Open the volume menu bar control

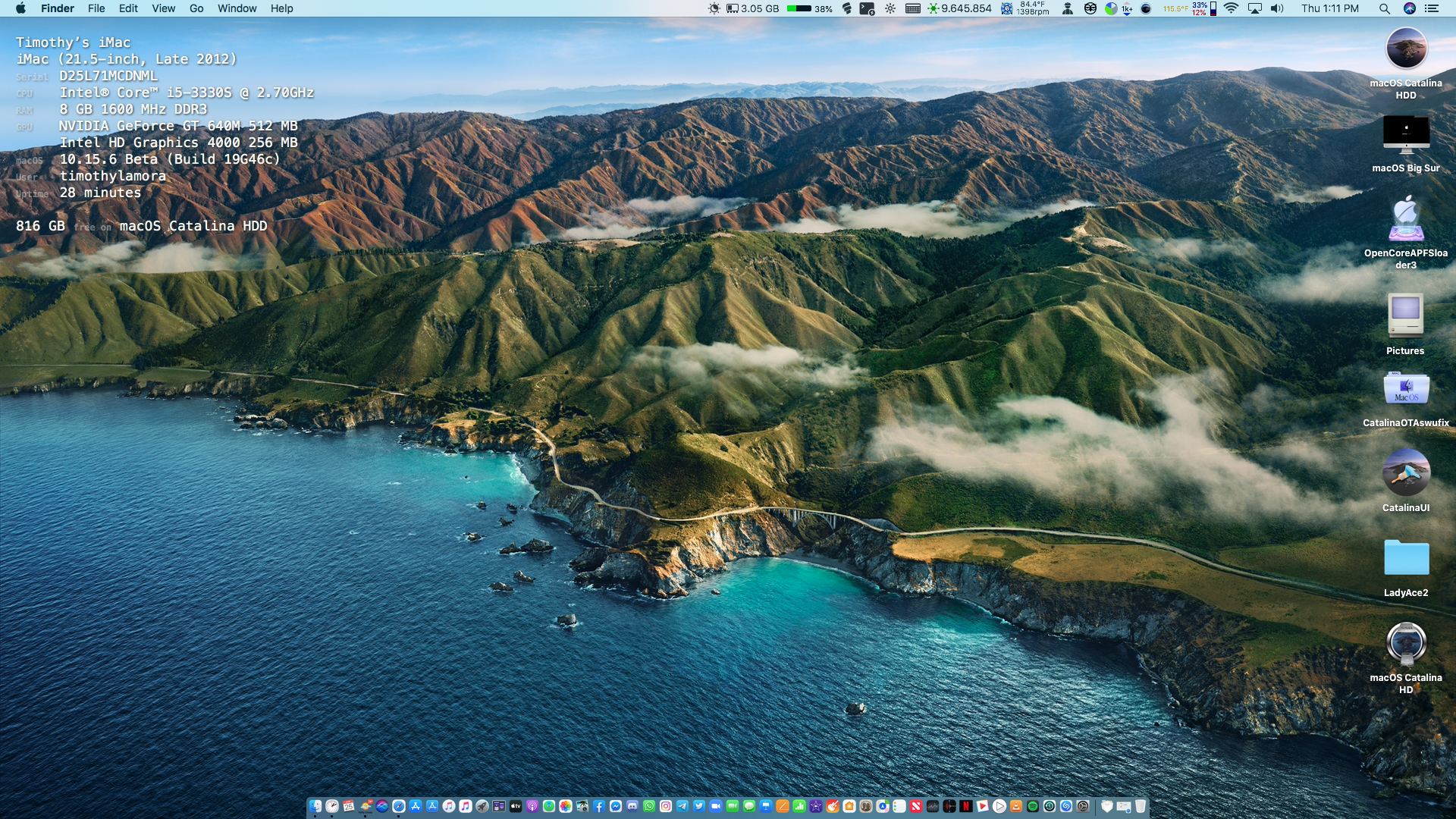point(1277,8)
